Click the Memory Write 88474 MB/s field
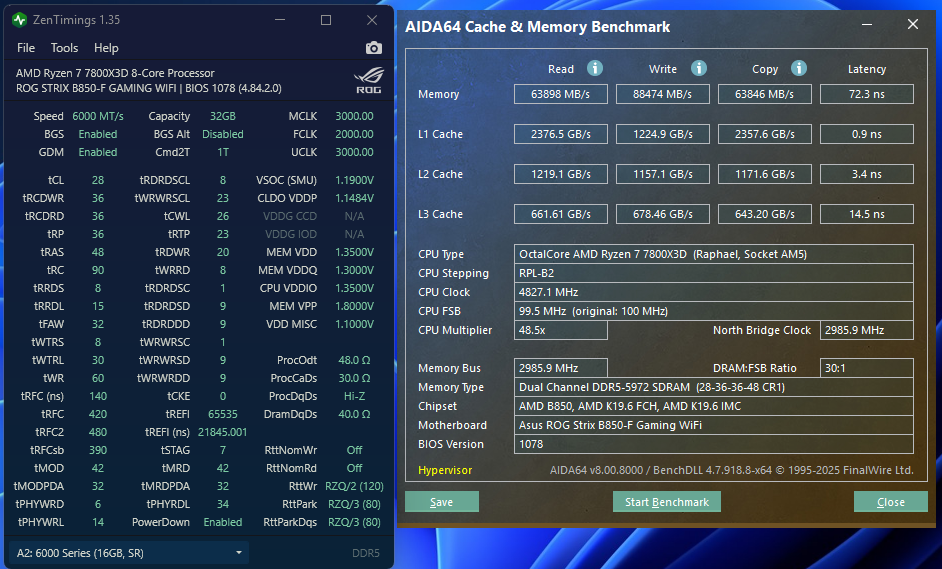 coord(663,94)
